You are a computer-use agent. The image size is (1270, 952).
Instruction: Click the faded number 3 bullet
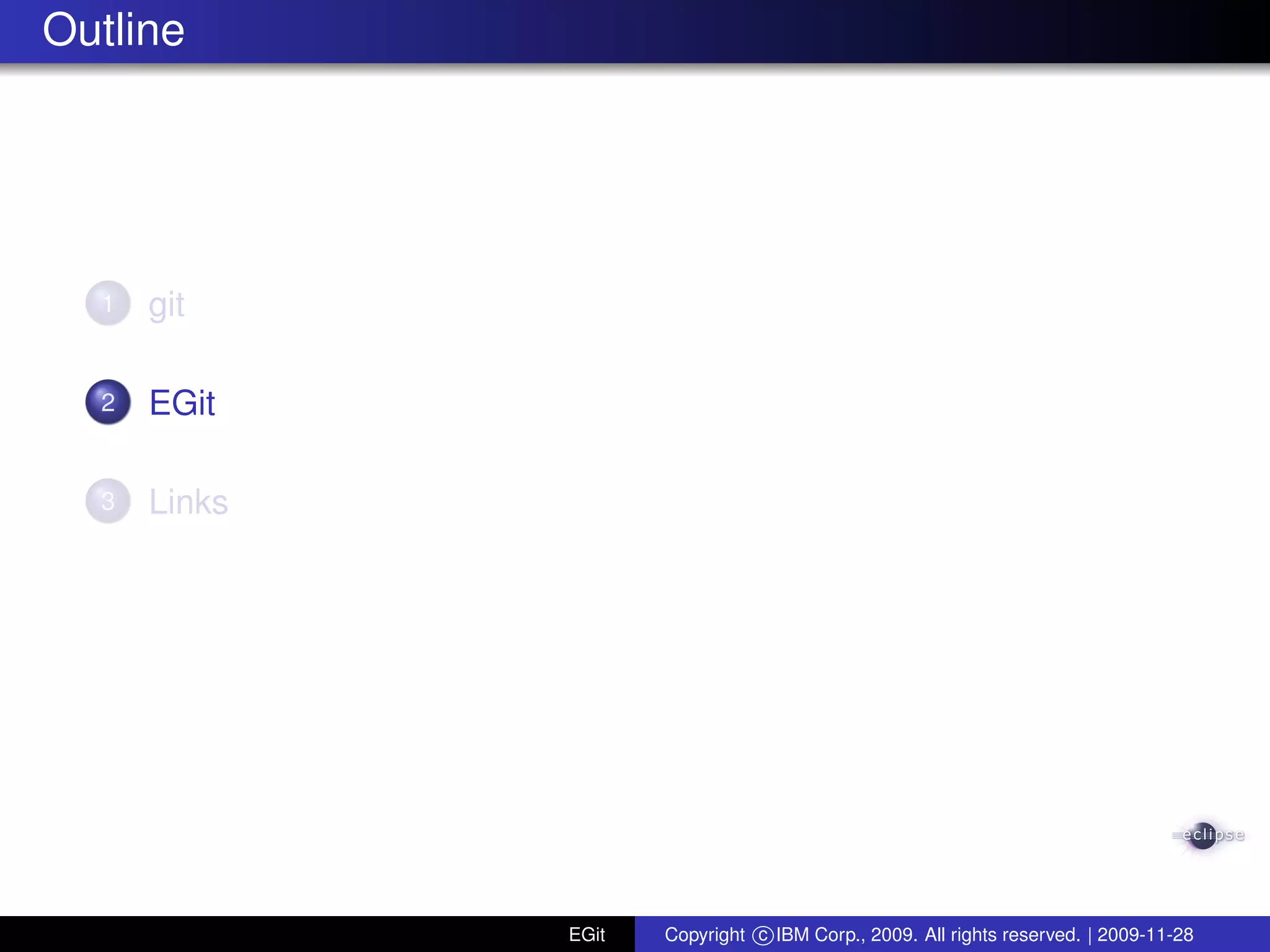click(108, 501)
